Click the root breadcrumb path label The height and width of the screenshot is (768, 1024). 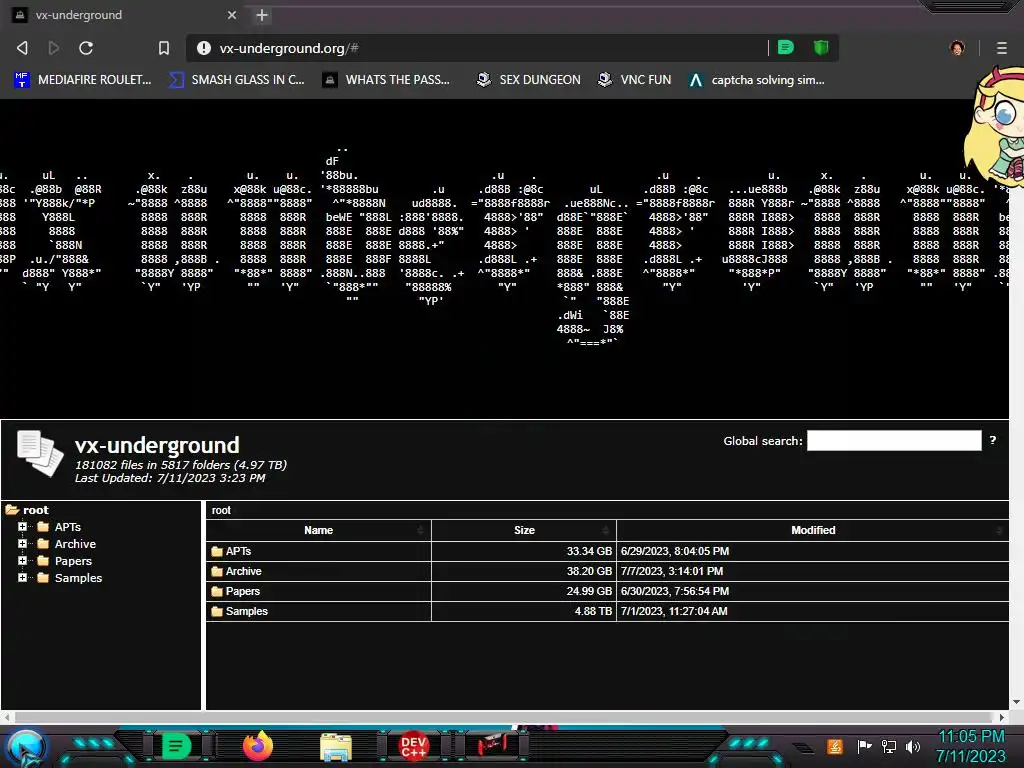221,510
